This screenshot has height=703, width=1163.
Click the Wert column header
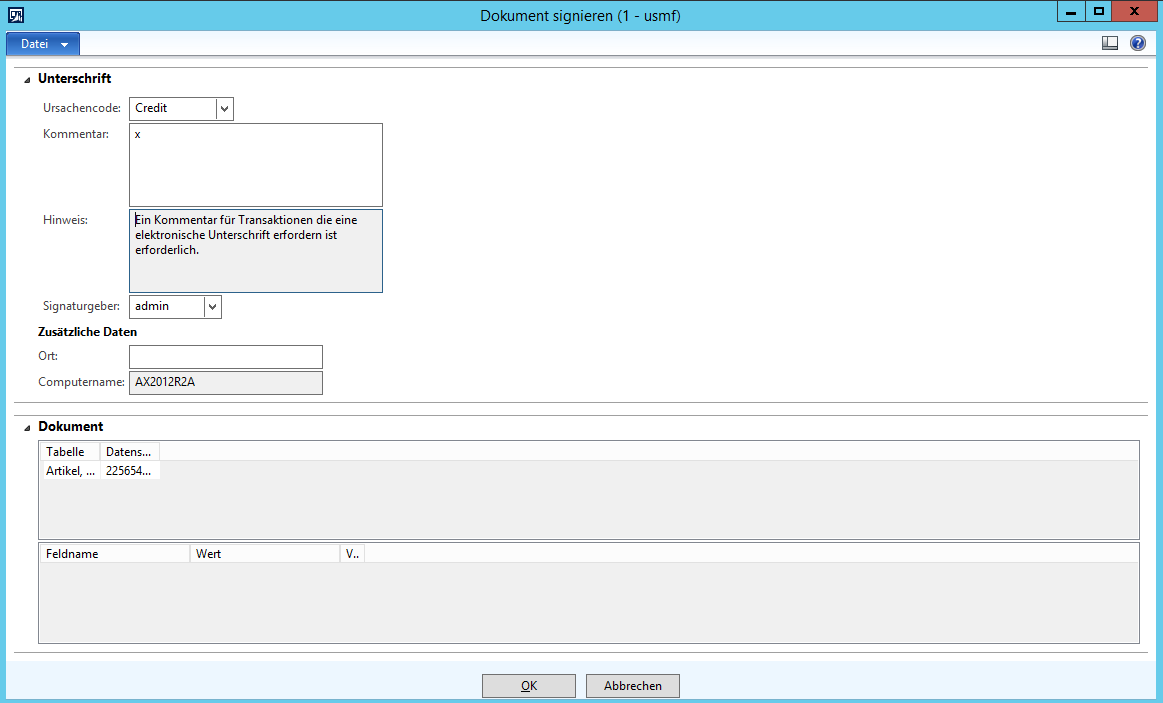pos(264,553)
